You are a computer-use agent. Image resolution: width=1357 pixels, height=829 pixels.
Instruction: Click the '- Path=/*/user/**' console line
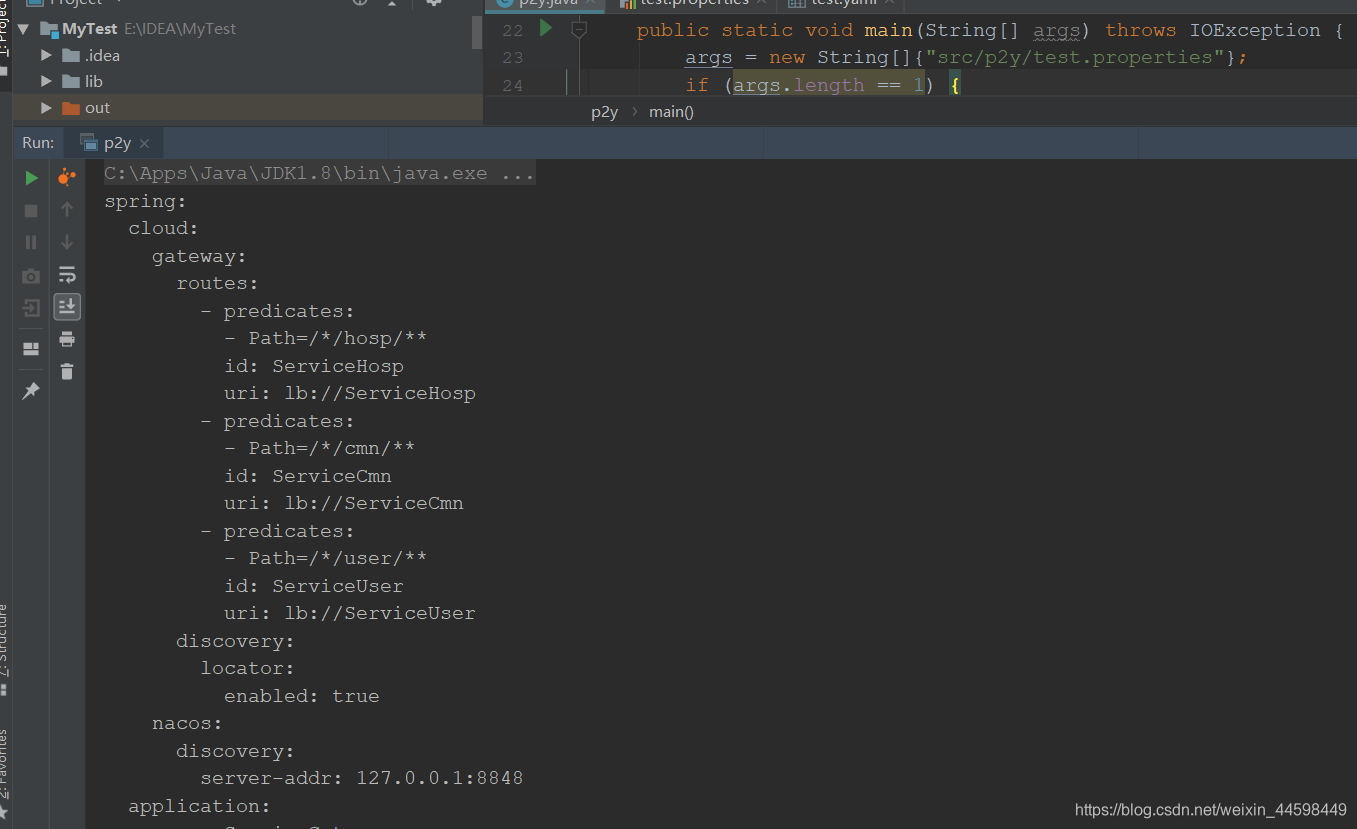(326, 558)
